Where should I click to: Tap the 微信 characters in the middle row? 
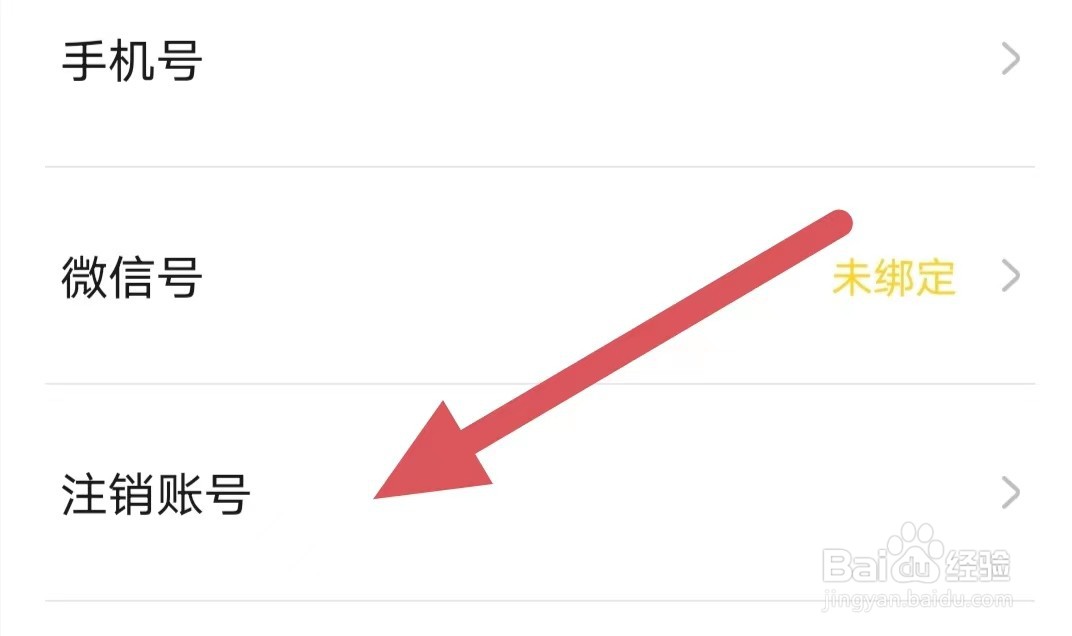tap(108, 276)
